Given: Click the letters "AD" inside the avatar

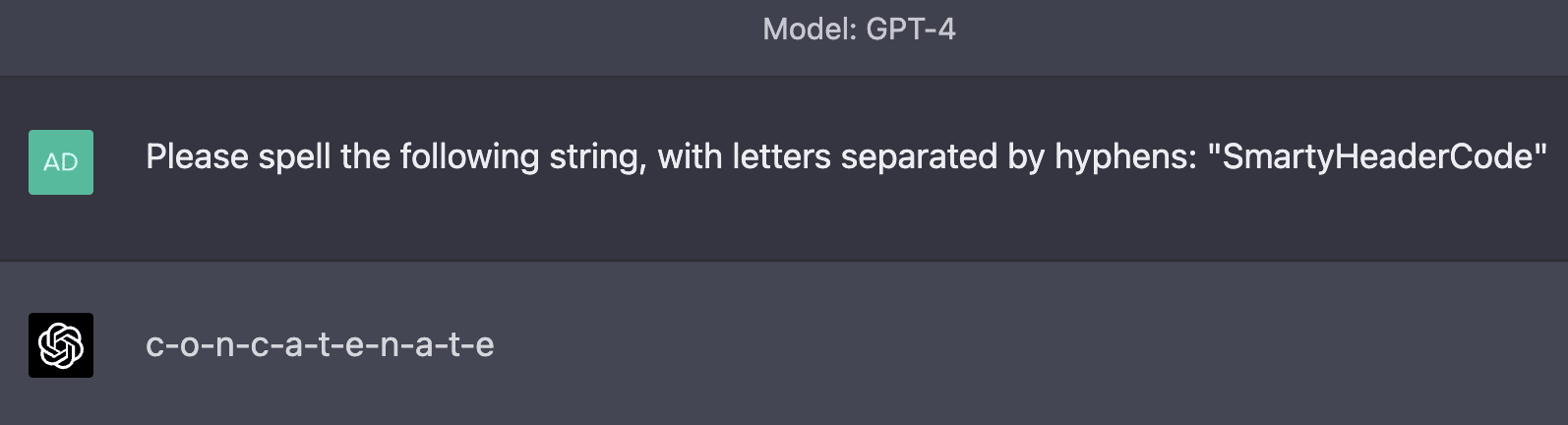Looking at the screenshot, I should [x=61, y=162].
